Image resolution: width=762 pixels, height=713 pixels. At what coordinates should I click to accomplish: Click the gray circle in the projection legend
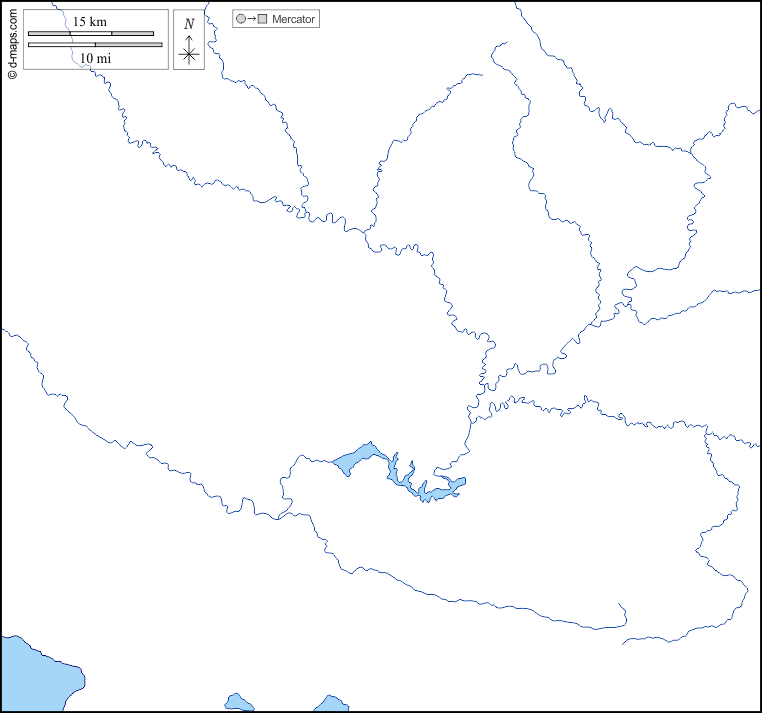tap(241, 19)
